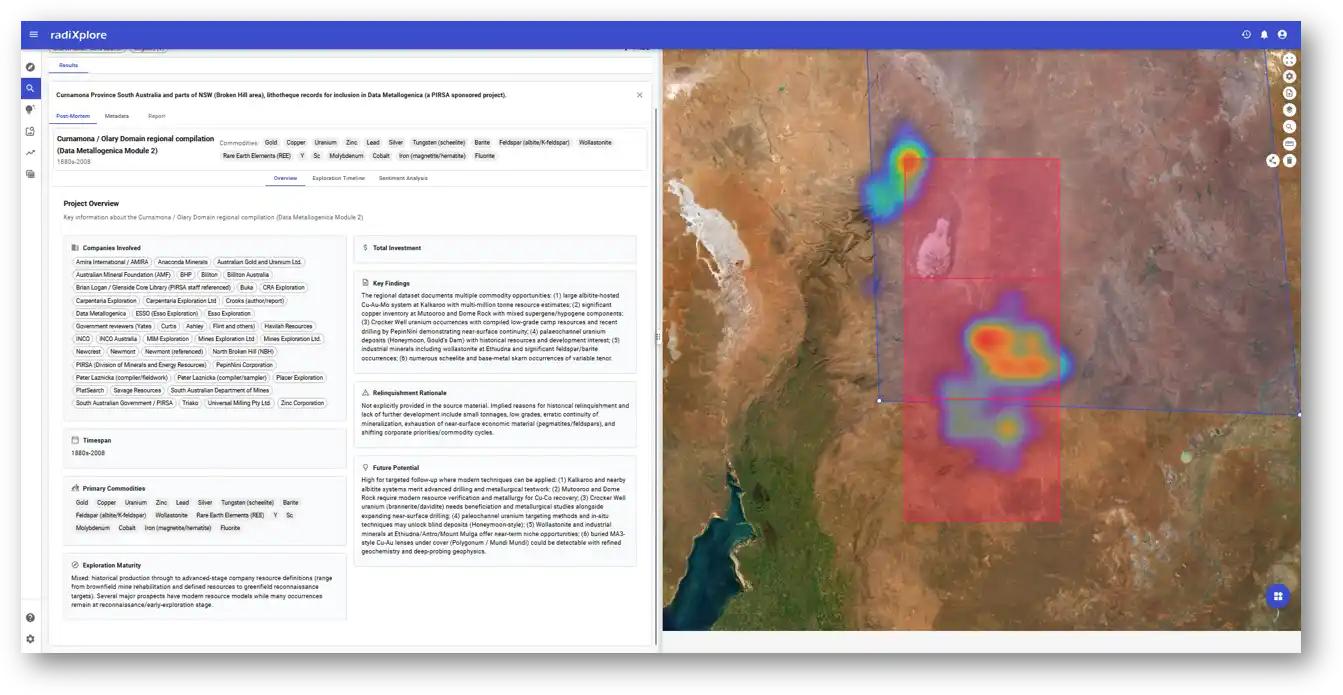Open notifications bell in top bar

[x=1264, y=35]
